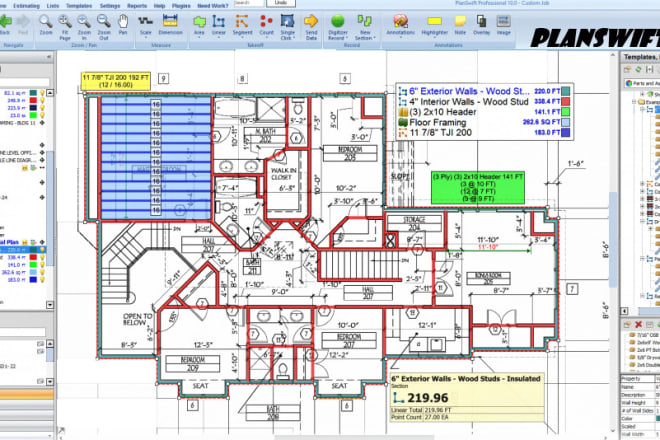This screenshot has width=660, height=440.
Task: Click 6" Exterior Walls legend entry
Action: [469, 91]
